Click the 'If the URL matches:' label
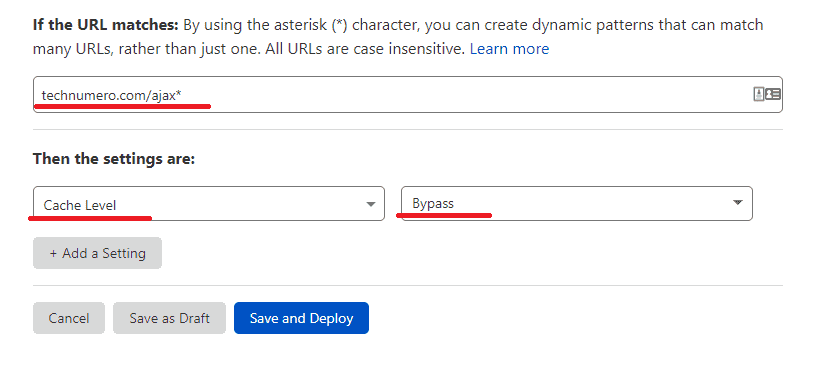816x371 pixels. (x=106, y=24)
